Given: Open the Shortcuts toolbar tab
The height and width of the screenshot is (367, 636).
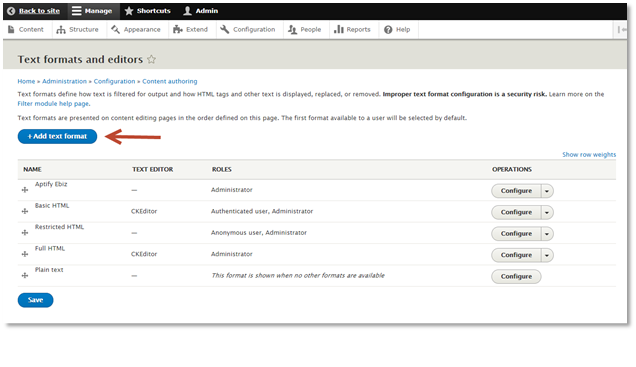Looking at the screenshot, I should (148, 11).
